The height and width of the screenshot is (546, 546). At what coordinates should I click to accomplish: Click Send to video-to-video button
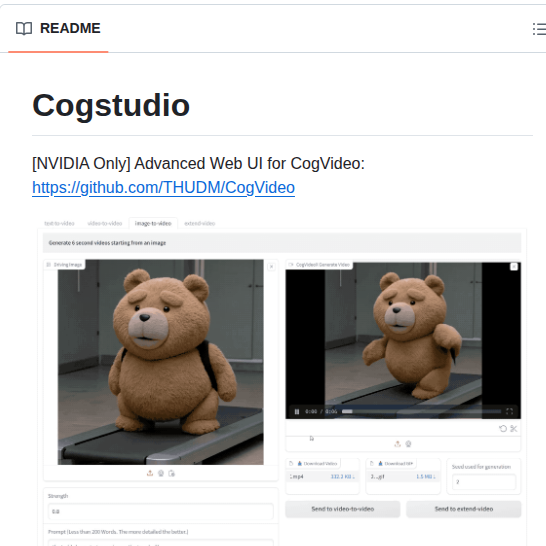point(343,509)
